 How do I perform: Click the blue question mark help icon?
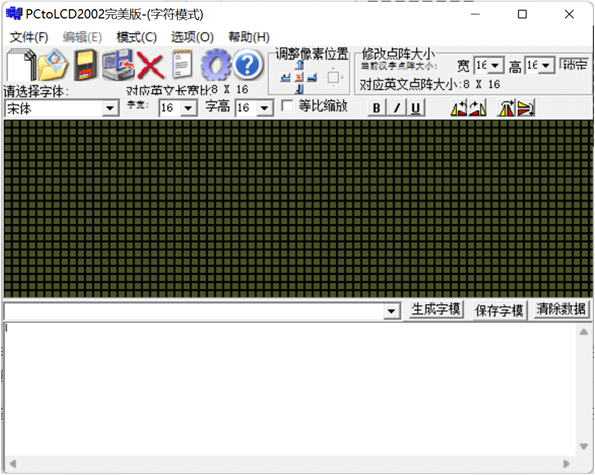click(248, 65)
